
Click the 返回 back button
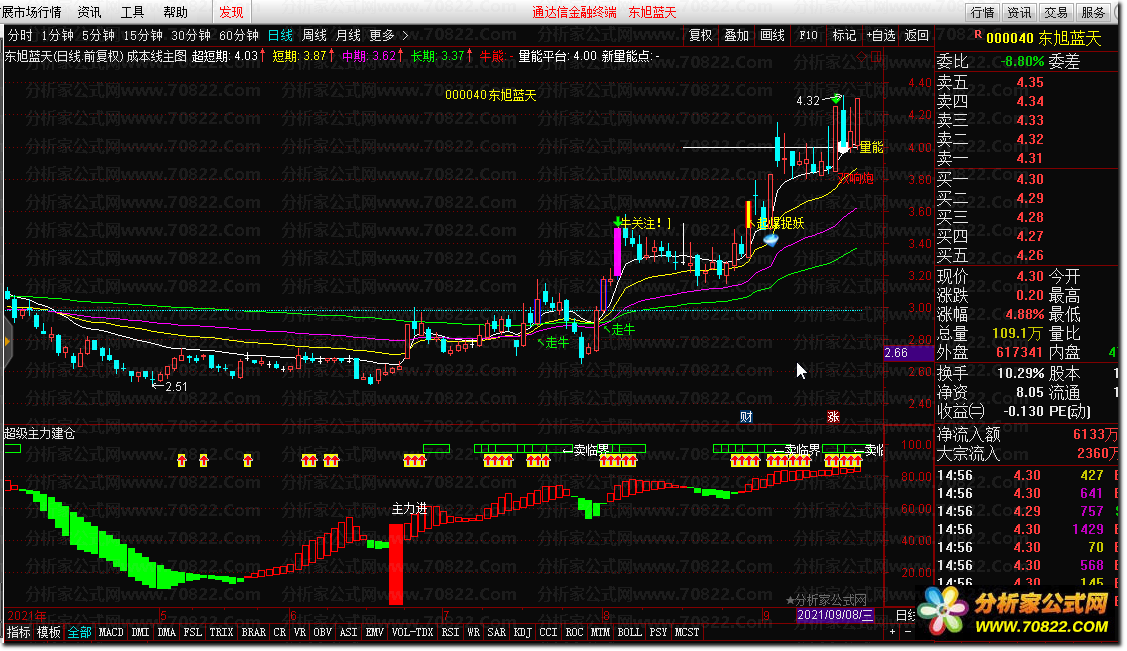pos(916,35)
